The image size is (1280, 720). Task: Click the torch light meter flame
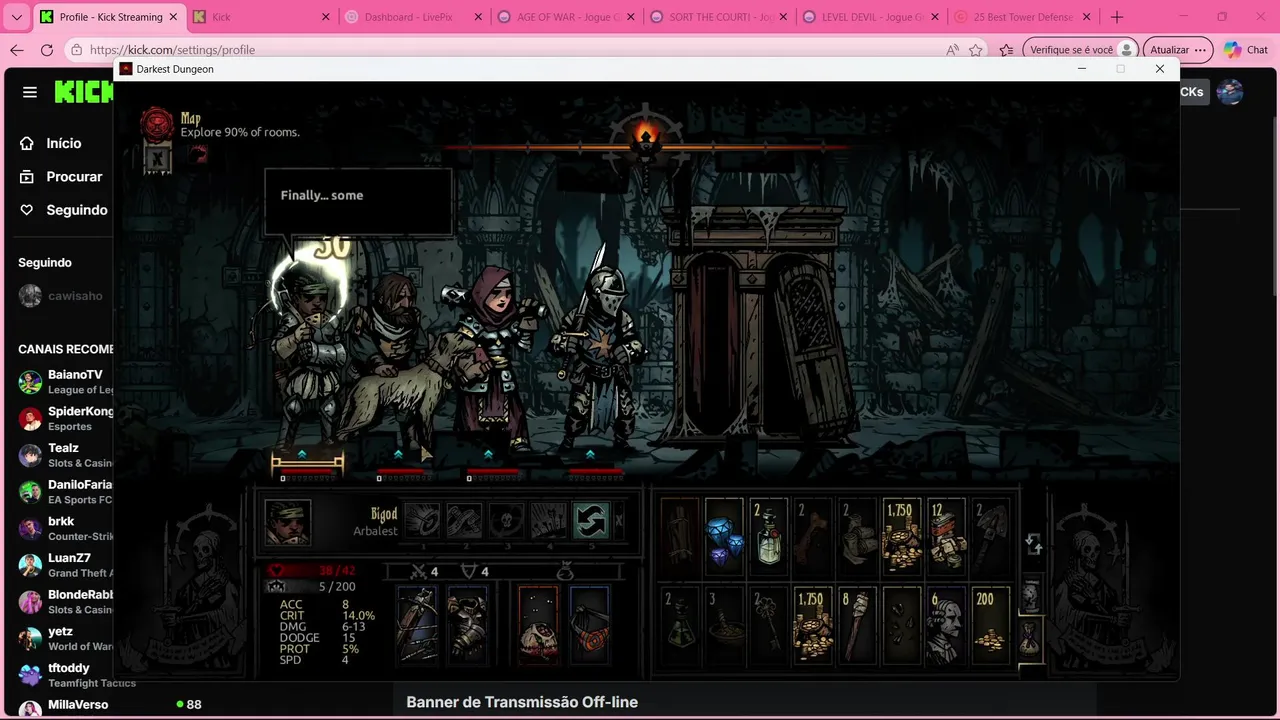tap(645, 135)
